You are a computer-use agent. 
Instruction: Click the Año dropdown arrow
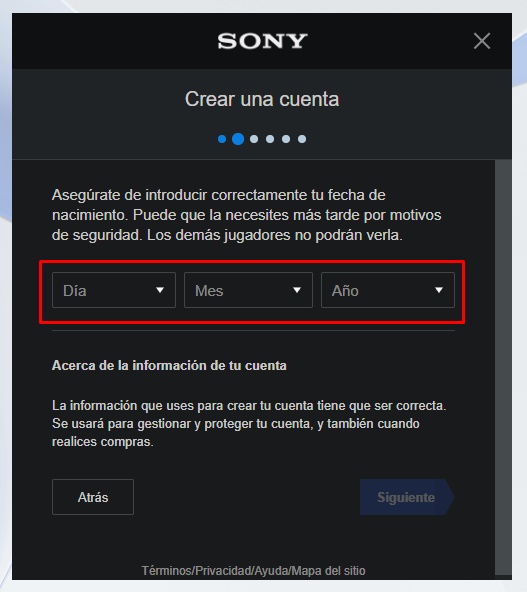439,290
